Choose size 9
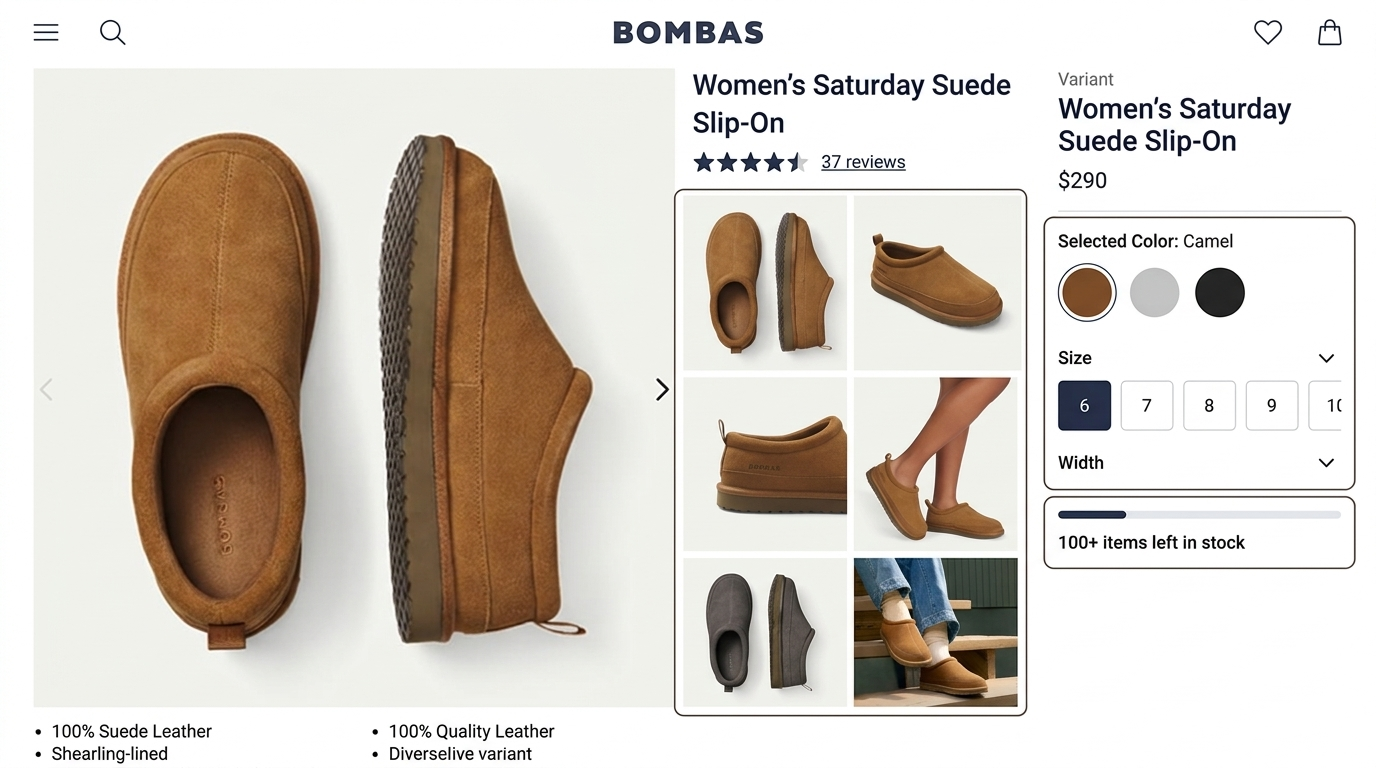This screenshot has height=768, width=1376. coord(1271,405)
